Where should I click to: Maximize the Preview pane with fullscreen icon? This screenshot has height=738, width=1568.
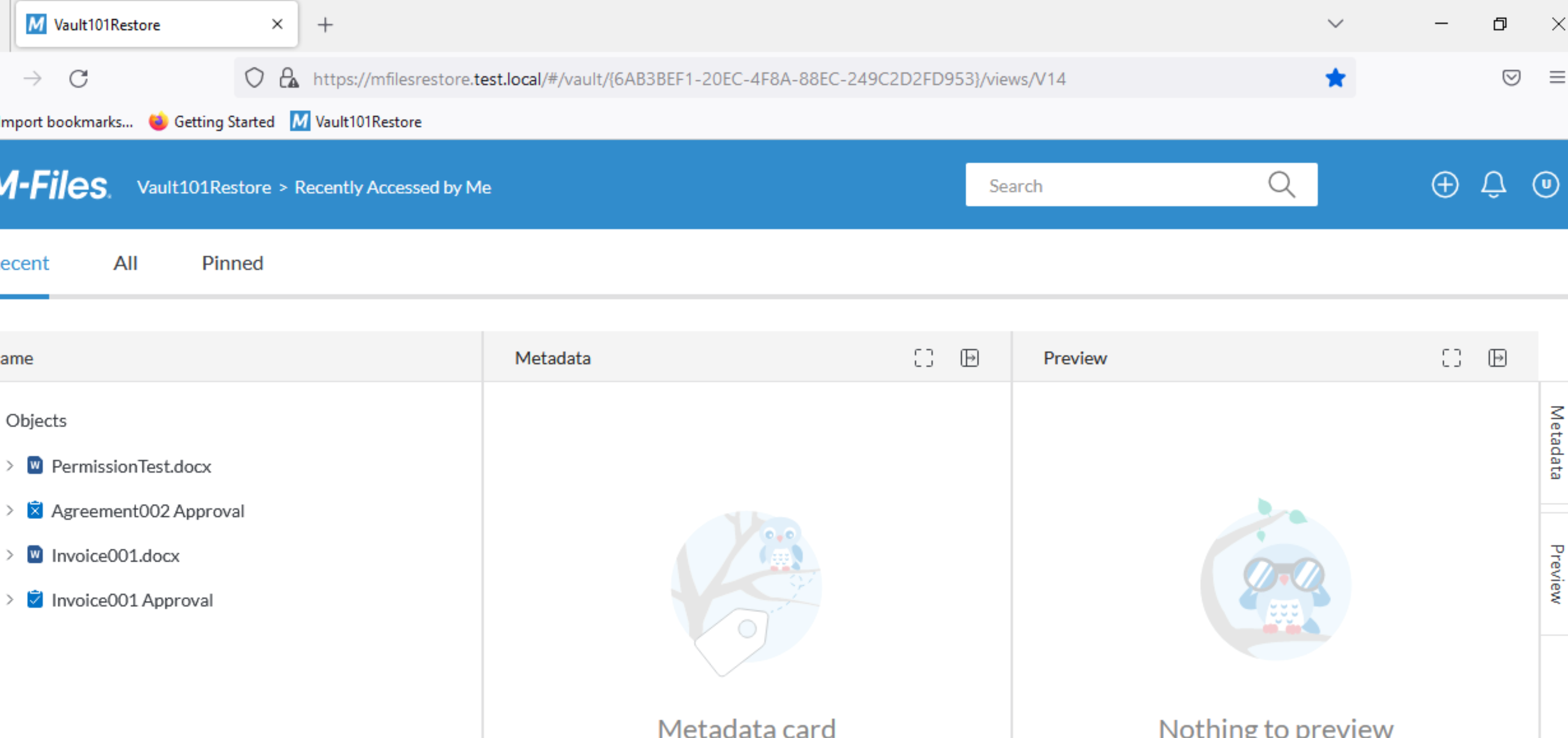pos(1451,358)
